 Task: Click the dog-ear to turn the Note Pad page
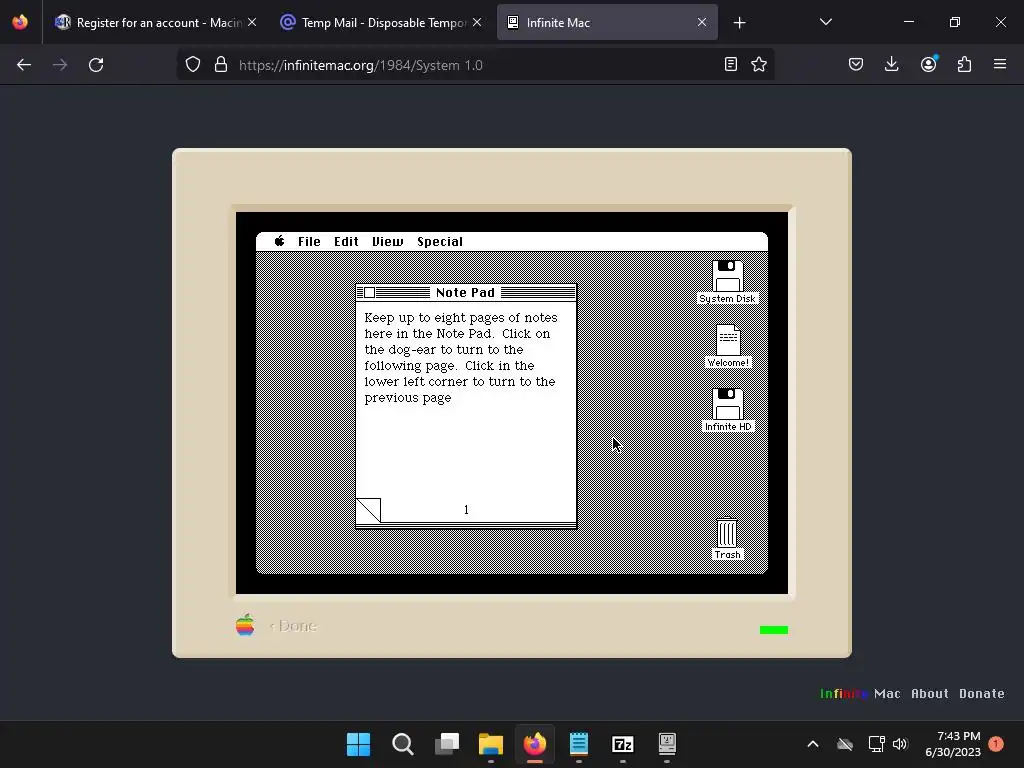(x=368, y=510)
